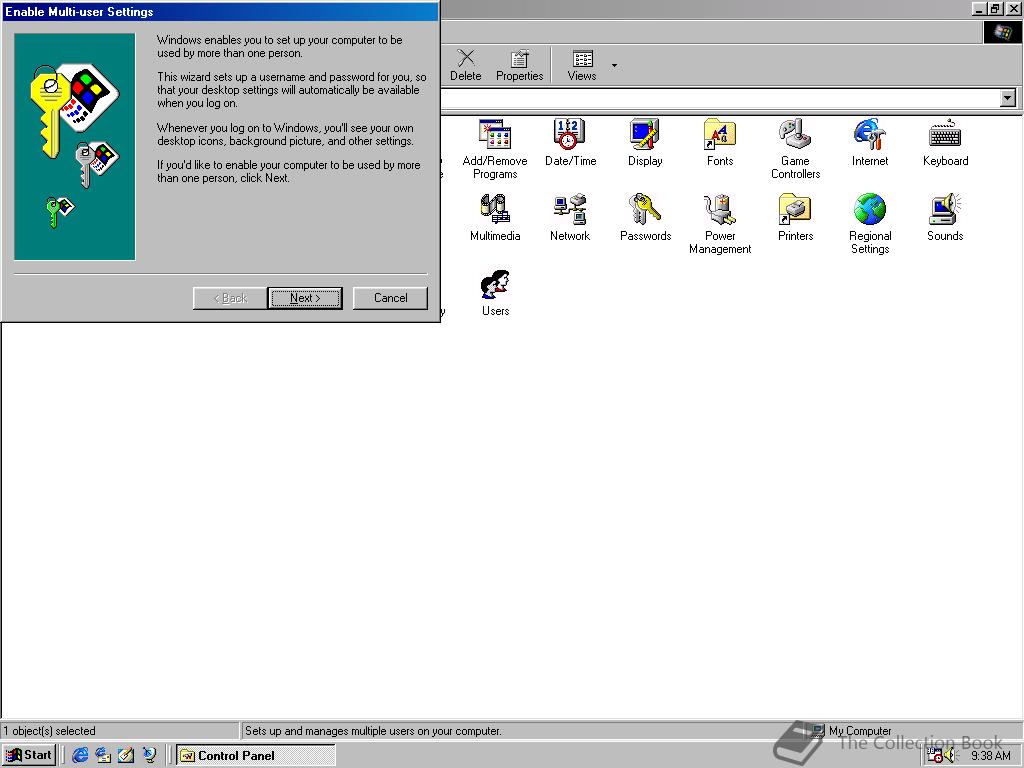Image resolution: width=1024 pixels, height=768 pixels.
Task: Cancel the Enable Multi-user Settings wizard
Action: coord(391,298)
